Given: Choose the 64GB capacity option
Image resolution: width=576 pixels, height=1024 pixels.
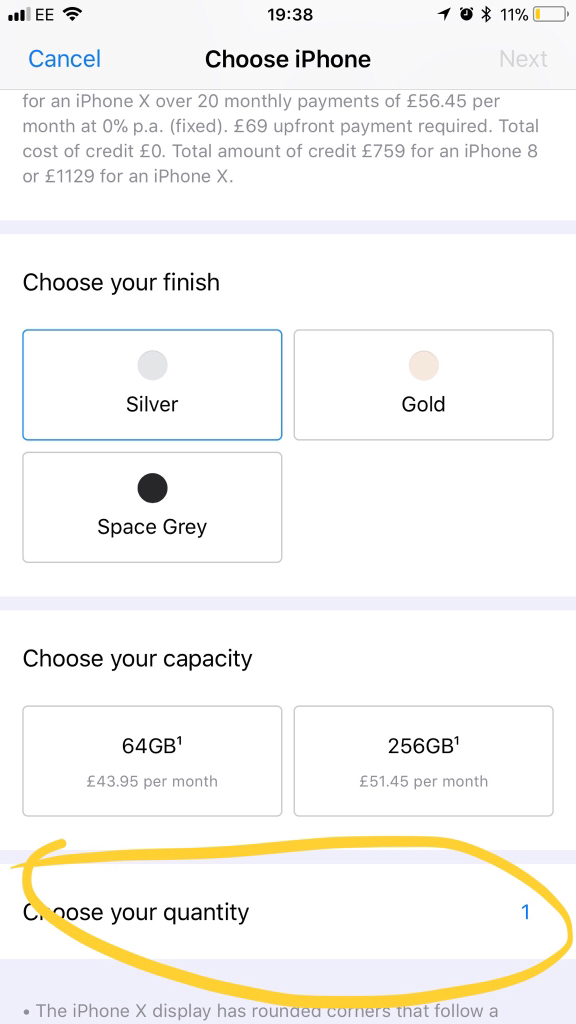Looking at the screenshot, I should click(x=152, y=761).
